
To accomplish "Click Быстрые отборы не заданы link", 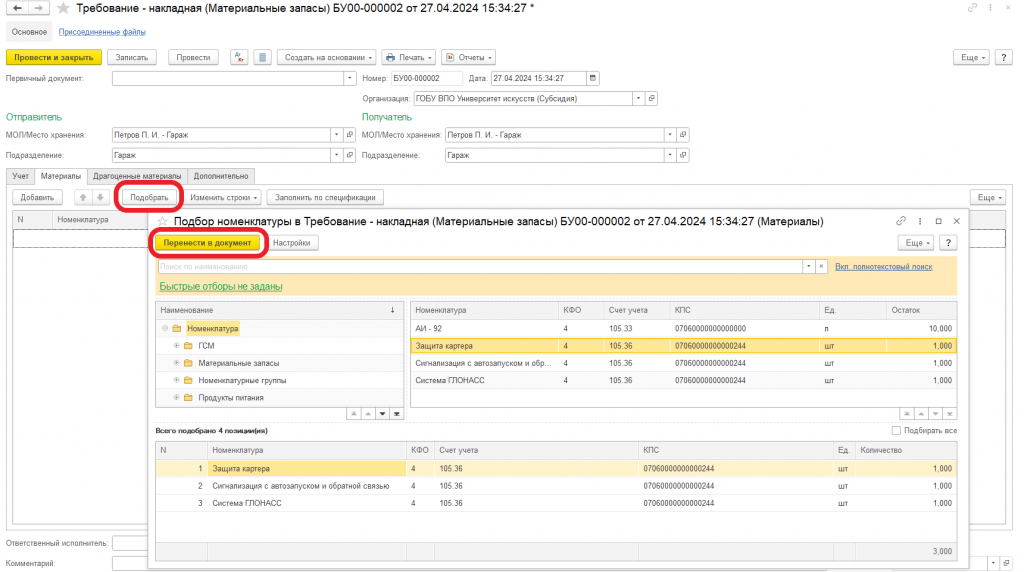I will [221, 287].
